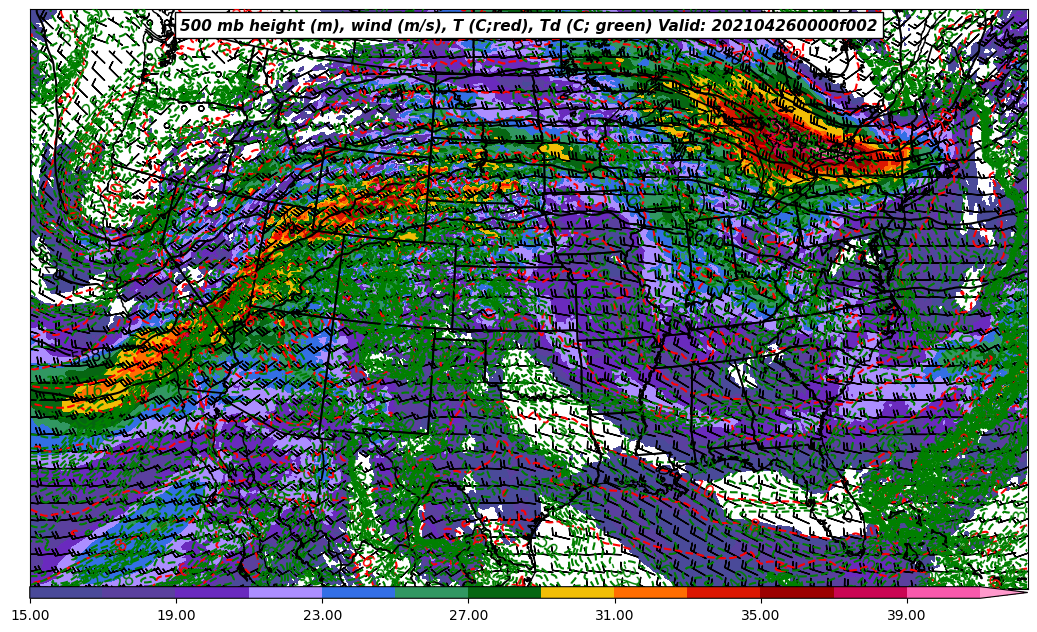The height and width of the screenshot is (632, 1037).
Task: Pick the blue 23–25 colorbar segment
Action: tap(358, 592)
